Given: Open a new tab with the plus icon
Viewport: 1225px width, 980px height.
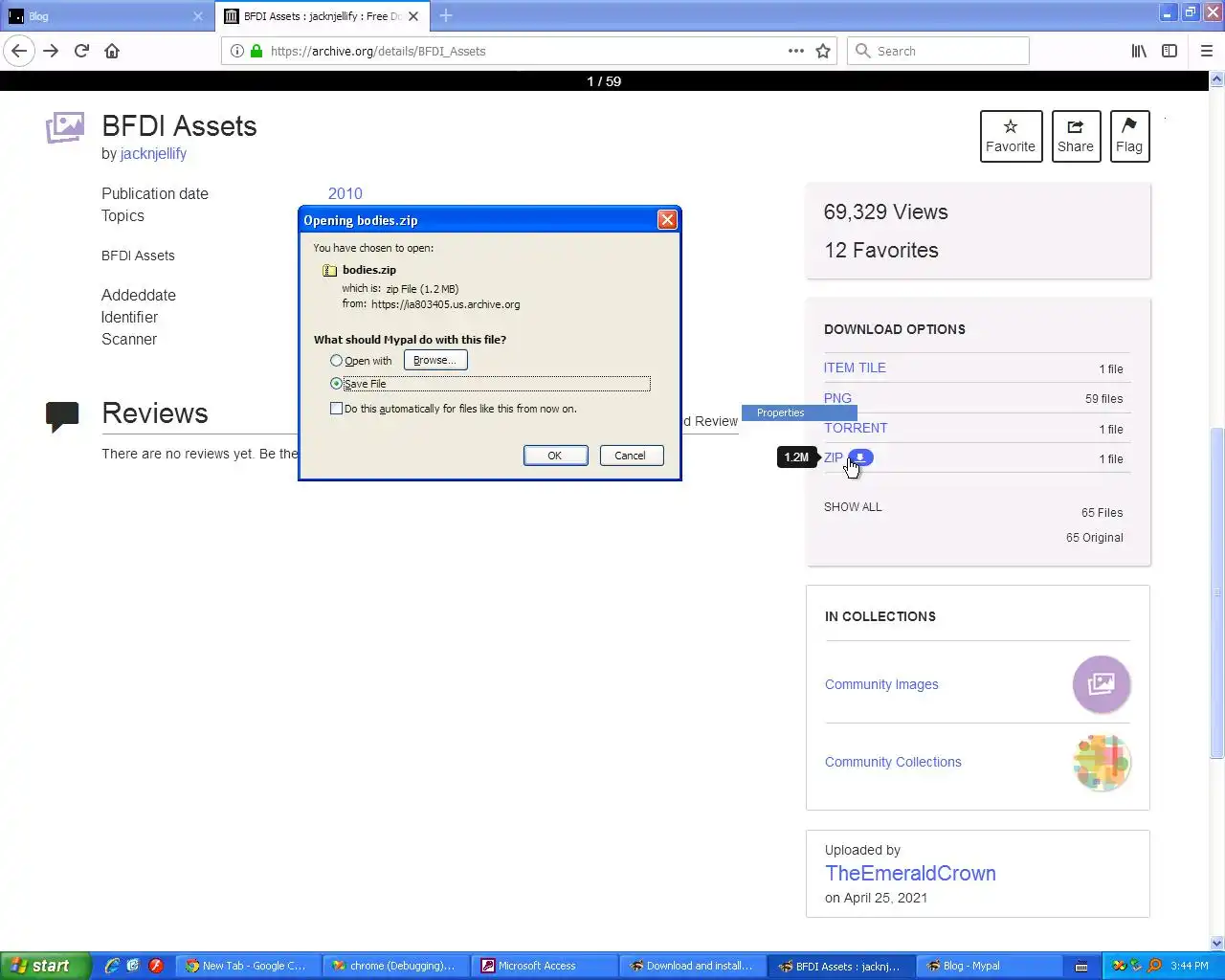Looking at the screenshot, I should click(446, 15).
